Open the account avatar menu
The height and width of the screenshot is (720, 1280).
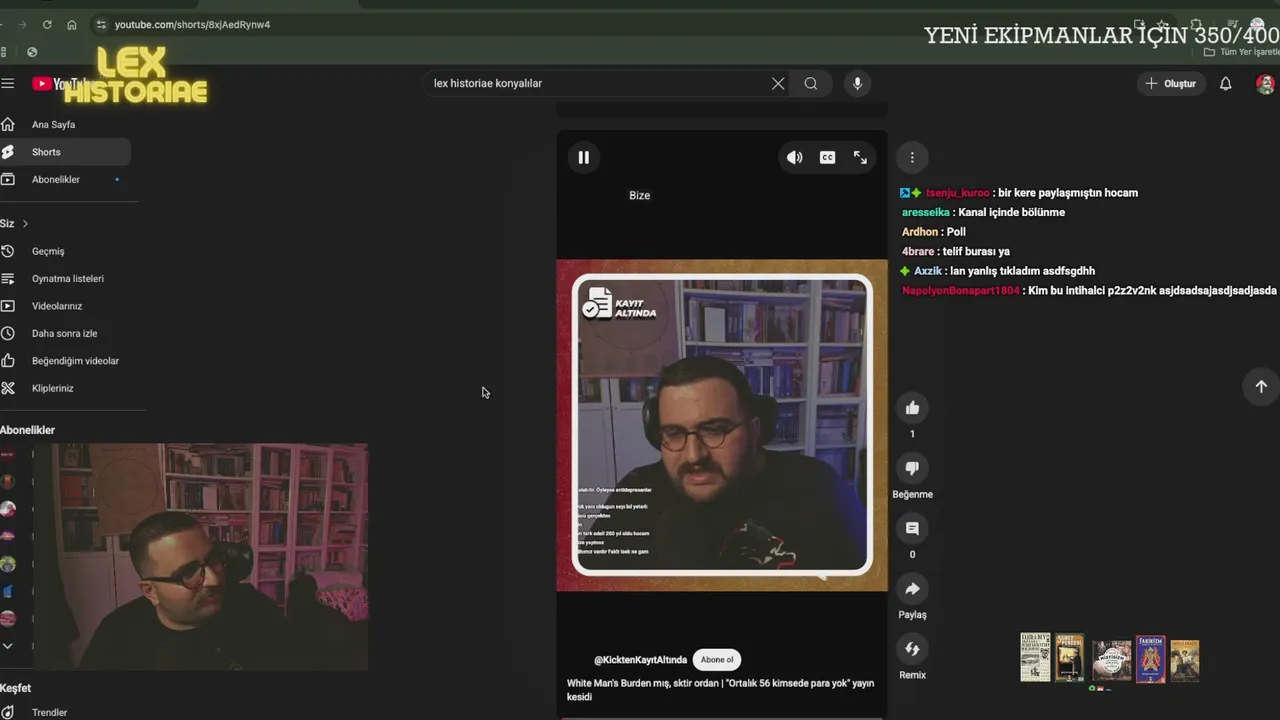coord(1265,84)
